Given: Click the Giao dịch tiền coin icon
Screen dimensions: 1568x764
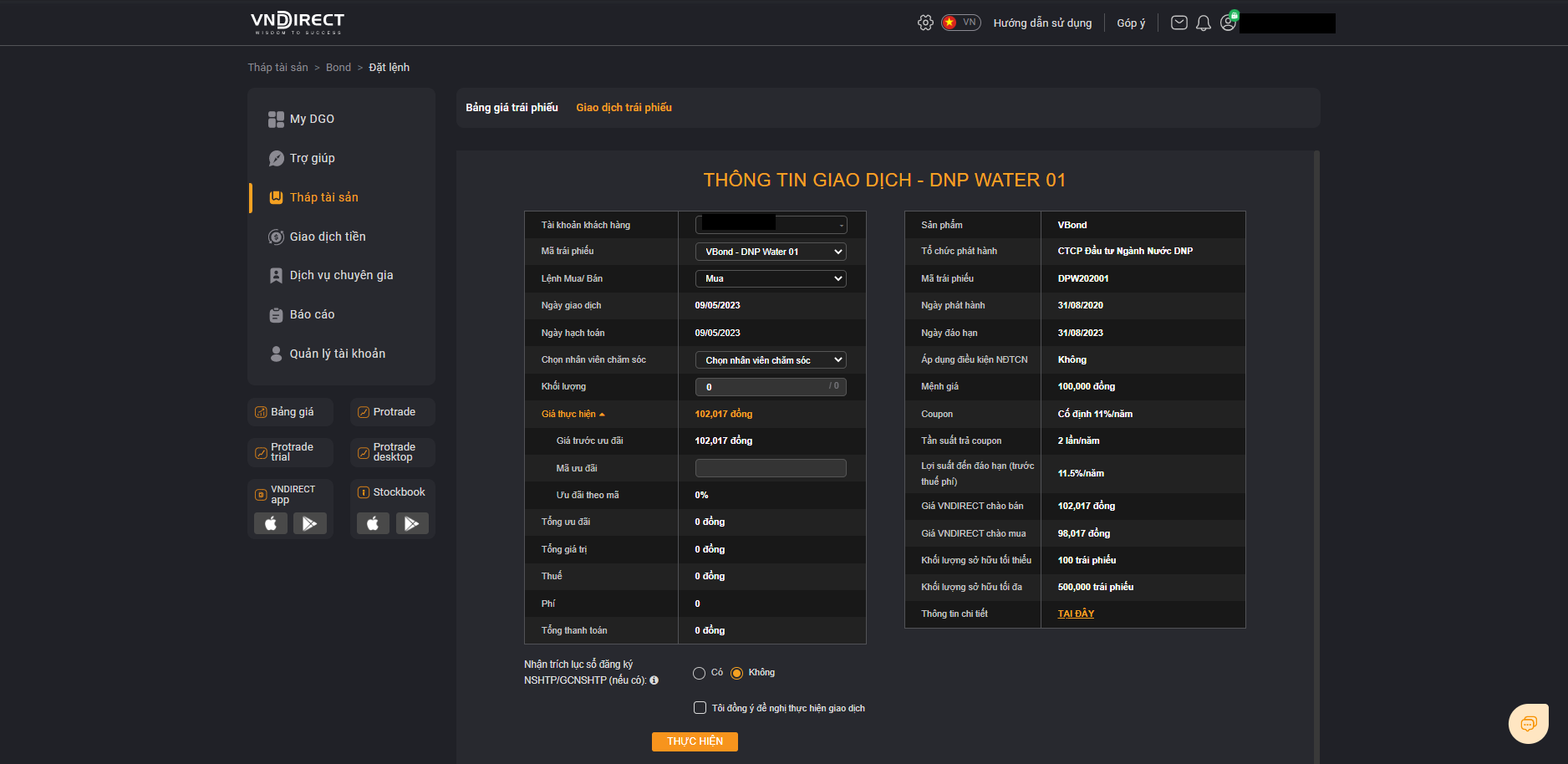Looking at the screenshot, I should pos(276,237).
